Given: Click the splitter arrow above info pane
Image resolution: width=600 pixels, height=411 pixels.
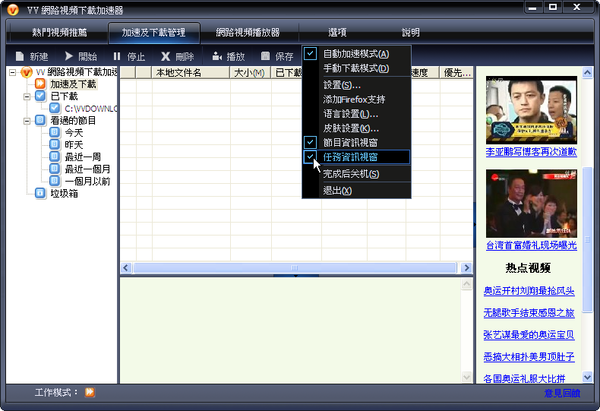Looking at the screenshot, I should [295, 275].
